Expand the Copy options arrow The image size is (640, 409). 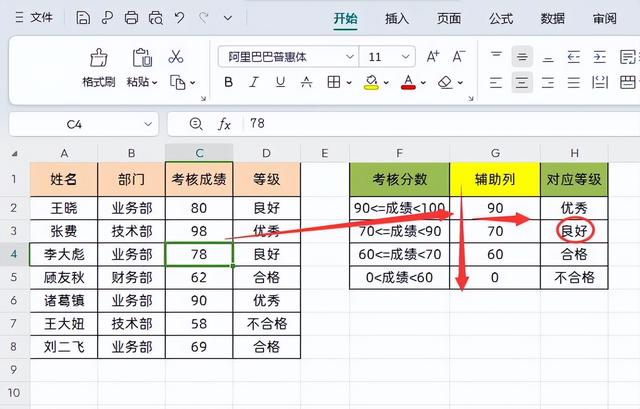click(x=193, y=83)
